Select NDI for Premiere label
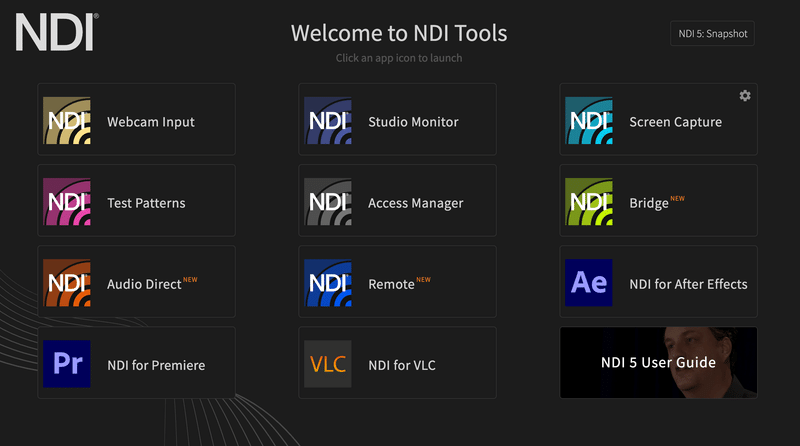The width and height of the screenshot is (800, 446). 156,365
